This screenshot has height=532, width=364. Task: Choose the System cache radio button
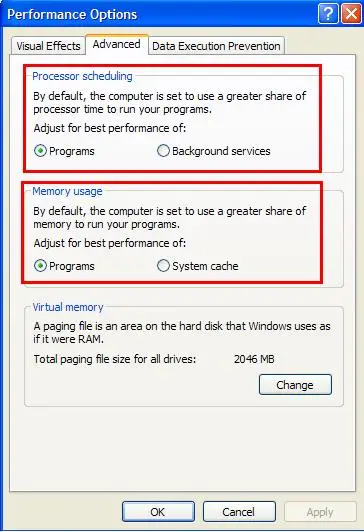(x=197, y=266)
